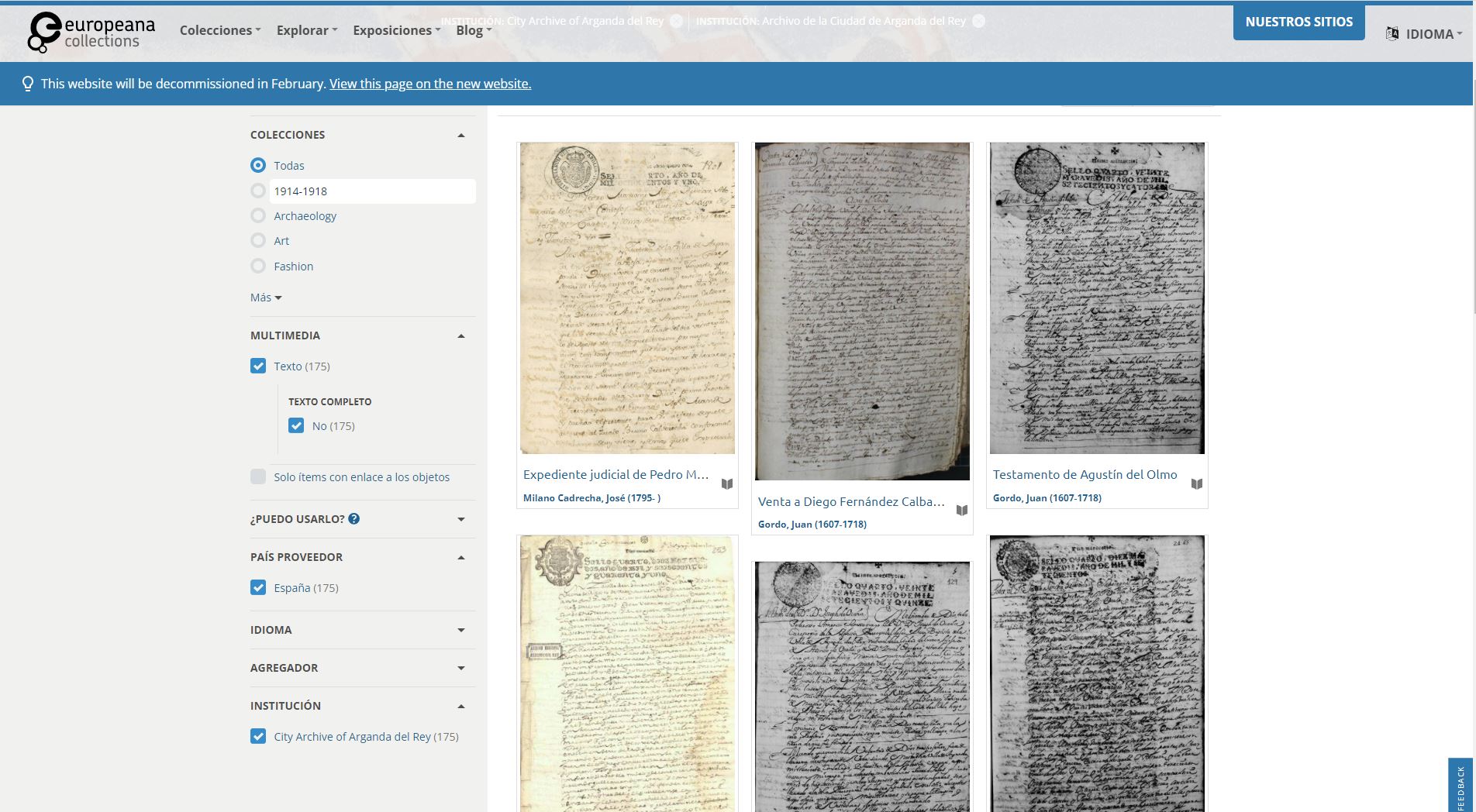Expand the ¿Puedo usarlo? filter section
The height and width of the screenshot is (812, 1476).
click(x=461, y=519)
